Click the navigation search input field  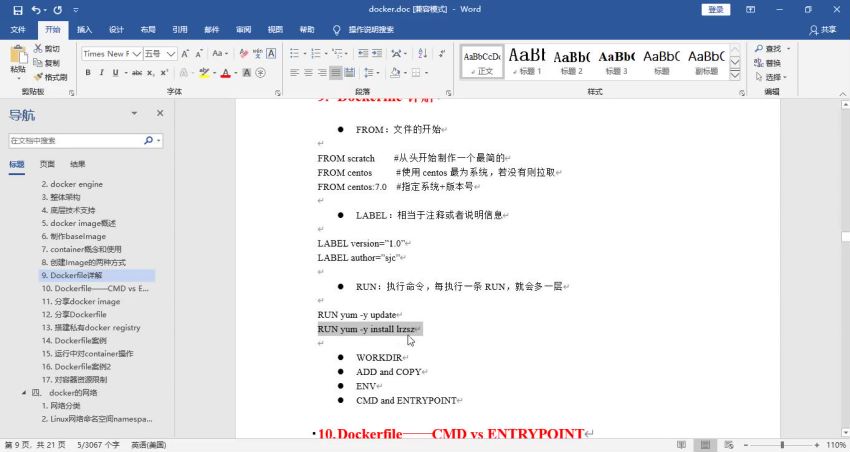pyautogui.click(x=76, y=140)
